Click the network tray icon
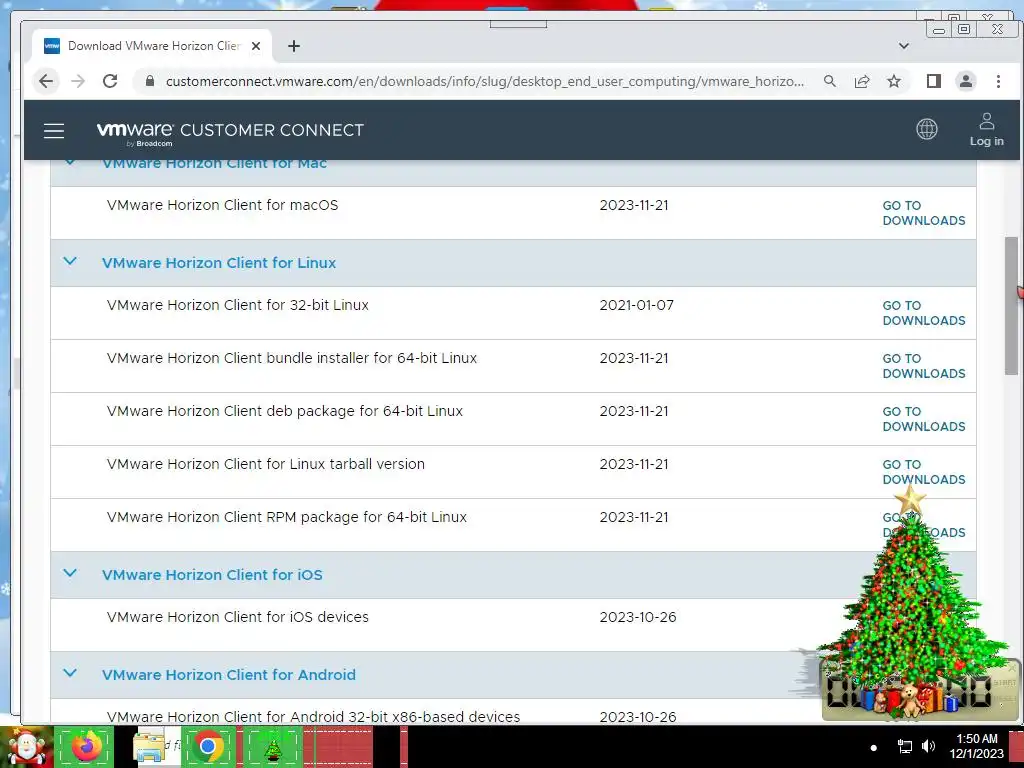 (904, 746)
